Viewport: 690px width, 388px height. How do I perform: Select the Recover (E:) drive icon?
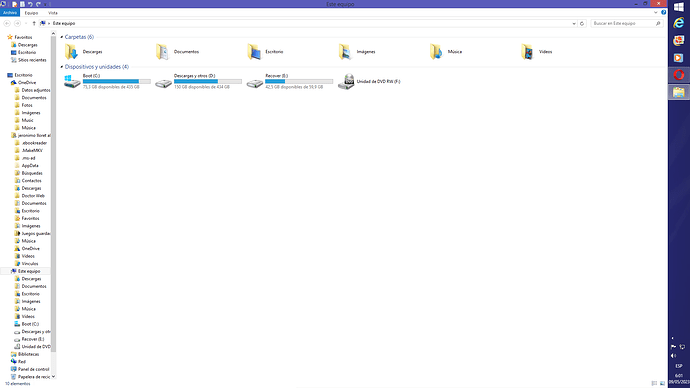(x=255, y=83)
